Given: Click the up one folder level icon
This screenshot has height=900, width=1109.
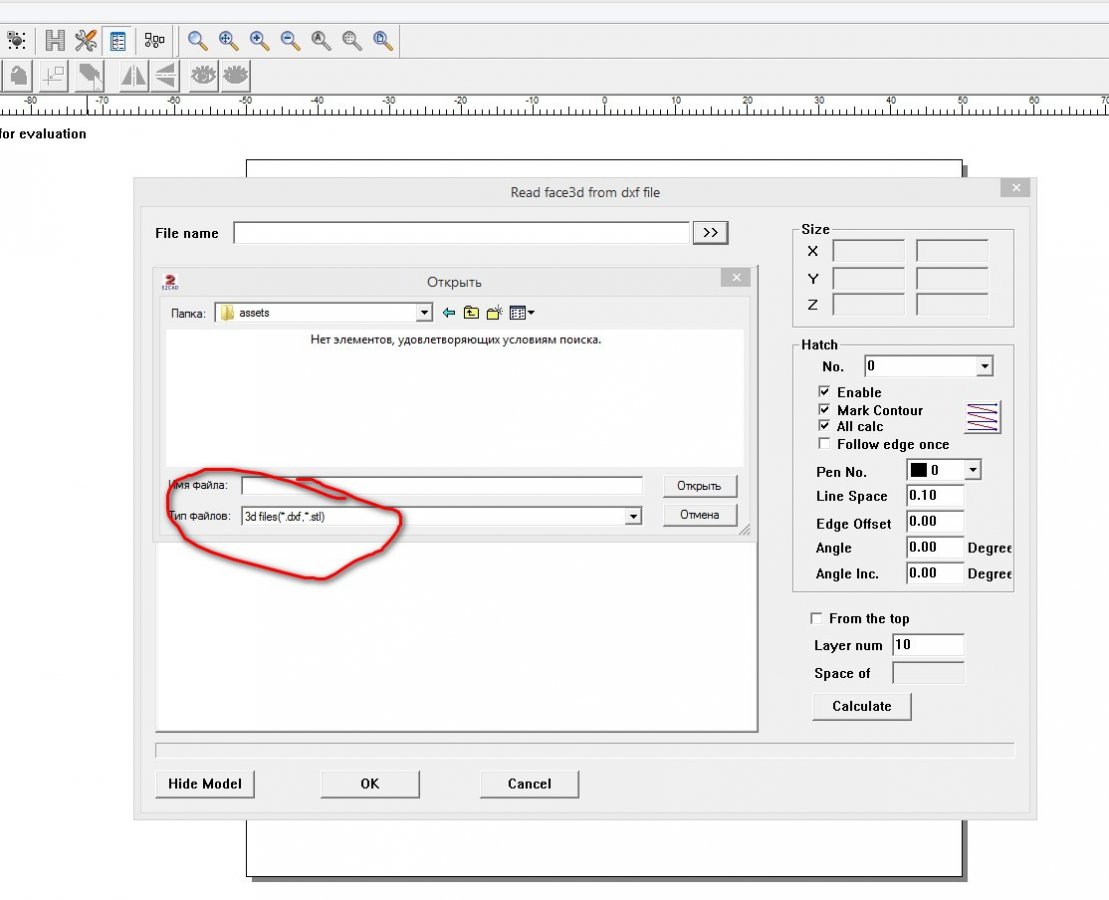Looking at the screenshot, I should coord(471,313).
